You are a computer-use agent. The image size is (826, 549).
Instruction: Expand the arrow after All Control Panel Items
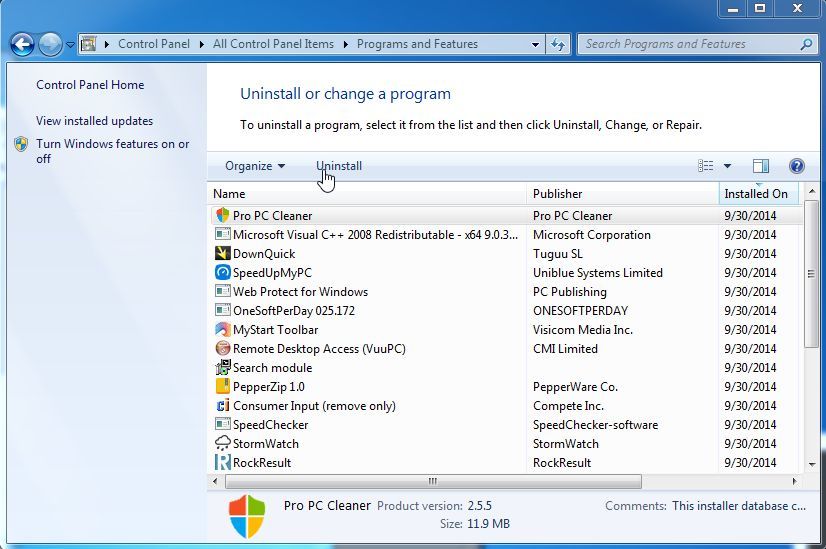[x=346, y=44]
